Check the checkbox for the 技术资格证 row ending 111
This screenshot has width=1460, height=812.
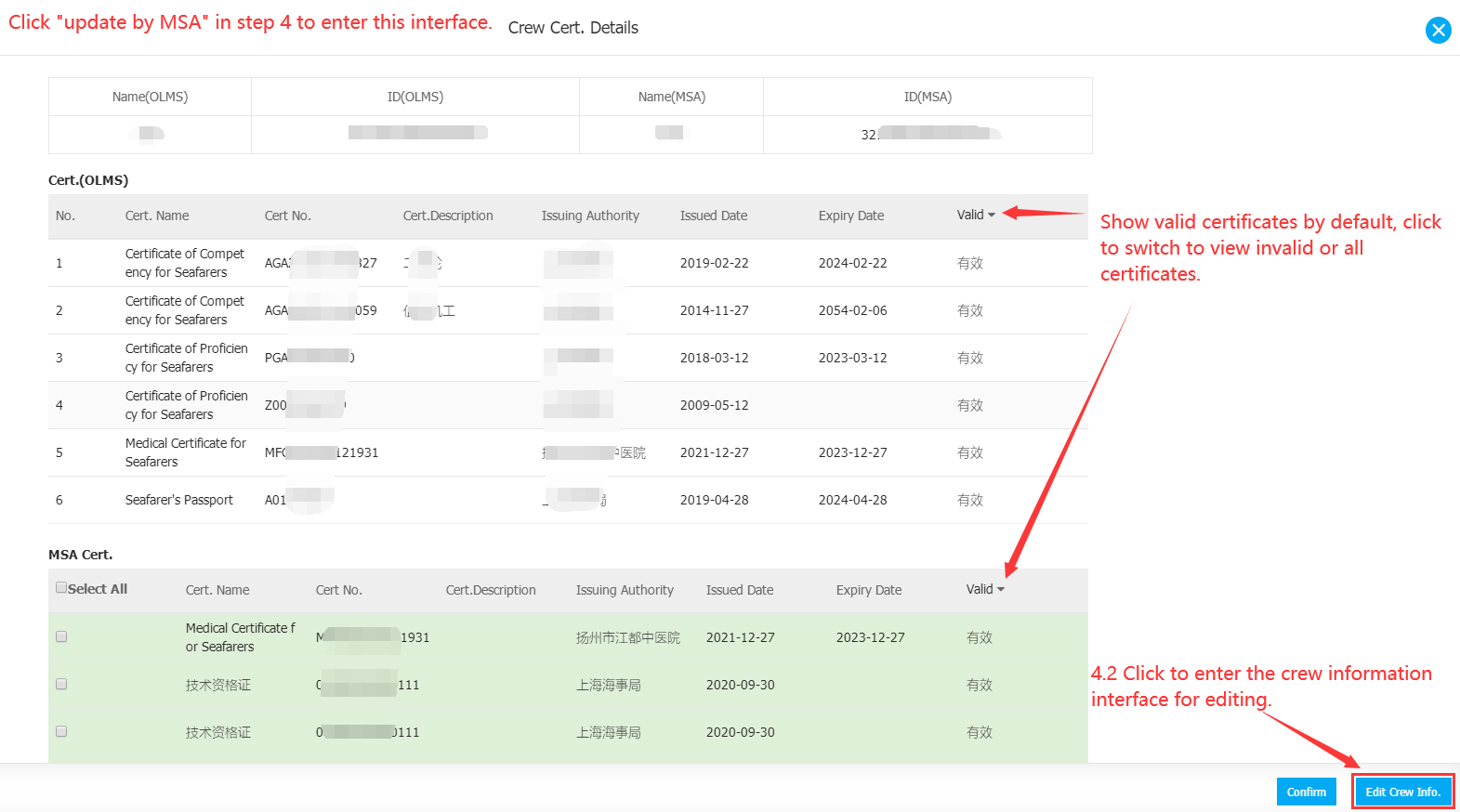tap(61, 684)
